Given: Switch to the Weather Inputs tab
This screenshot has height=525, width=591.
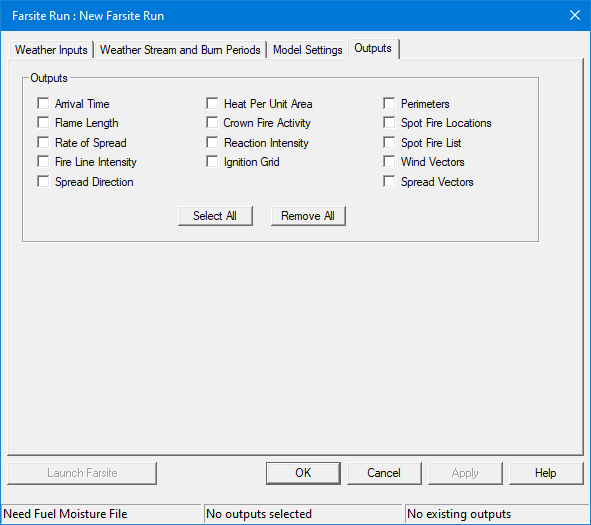Looking at the screenshot, I should (x=51, y=50).
